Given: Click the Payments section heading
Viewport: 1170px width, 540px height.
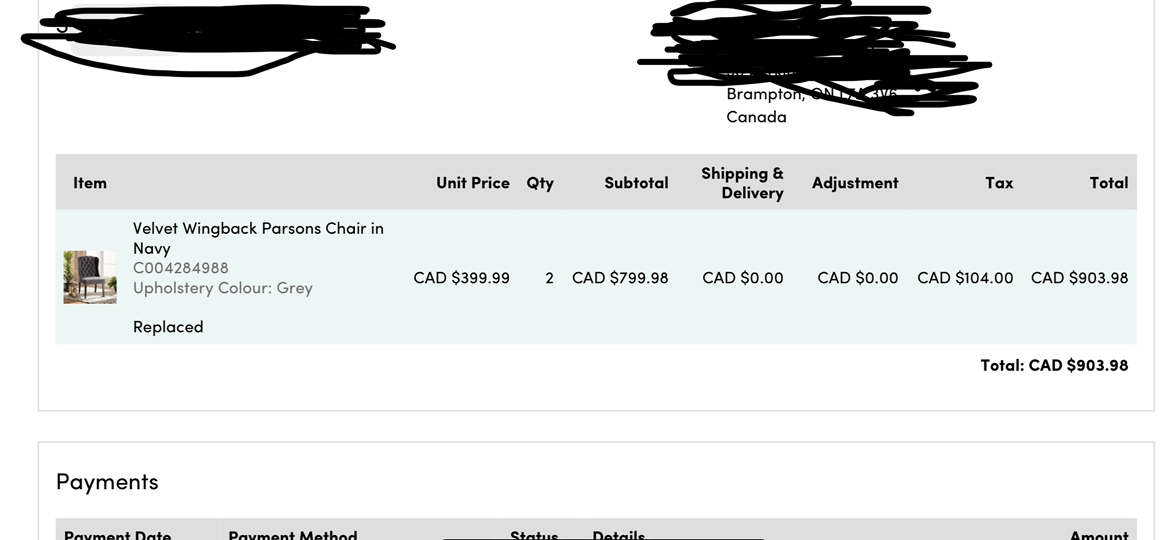Looking at the screenshot, I should (x=107, y=482).
